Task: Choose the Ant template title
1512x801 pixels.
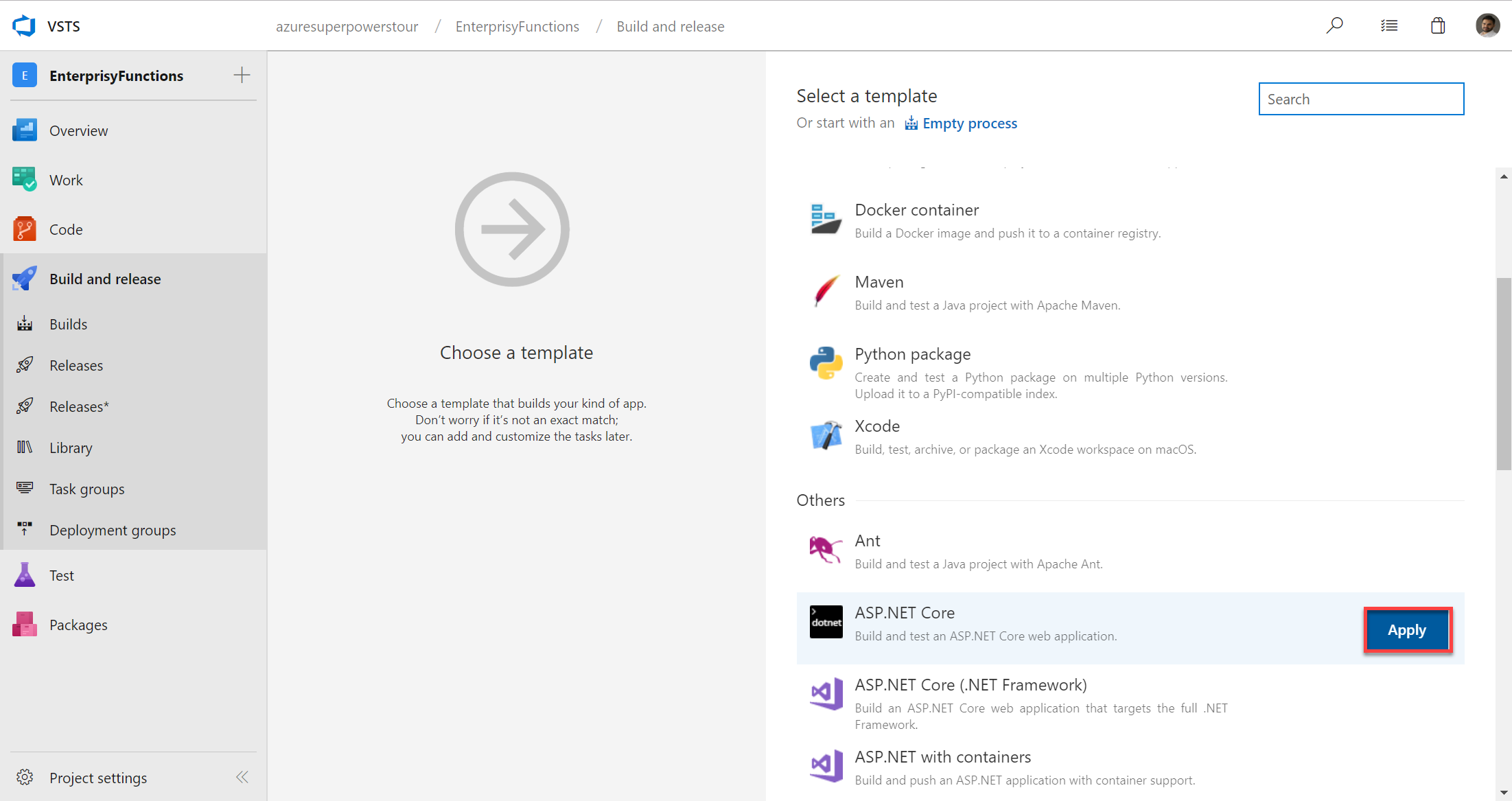Action: coord(868,540)
